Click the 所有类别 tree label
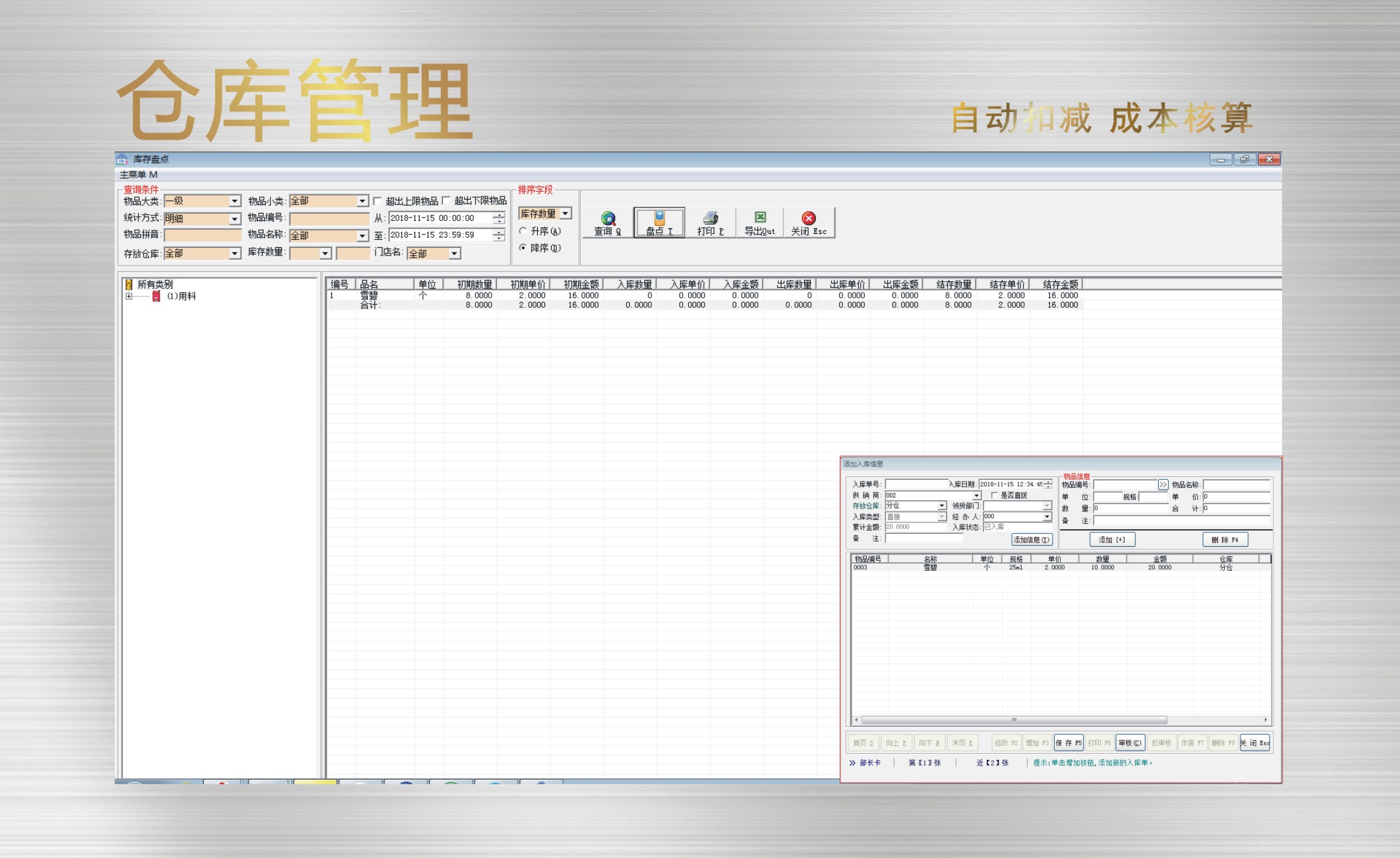 point(155,285)
